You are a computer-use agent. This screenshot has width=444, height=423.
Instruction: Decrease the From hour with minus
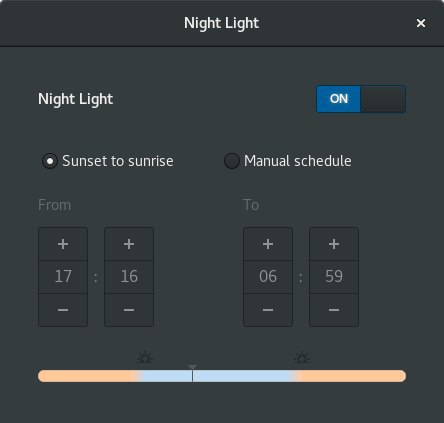click(63, 310)
